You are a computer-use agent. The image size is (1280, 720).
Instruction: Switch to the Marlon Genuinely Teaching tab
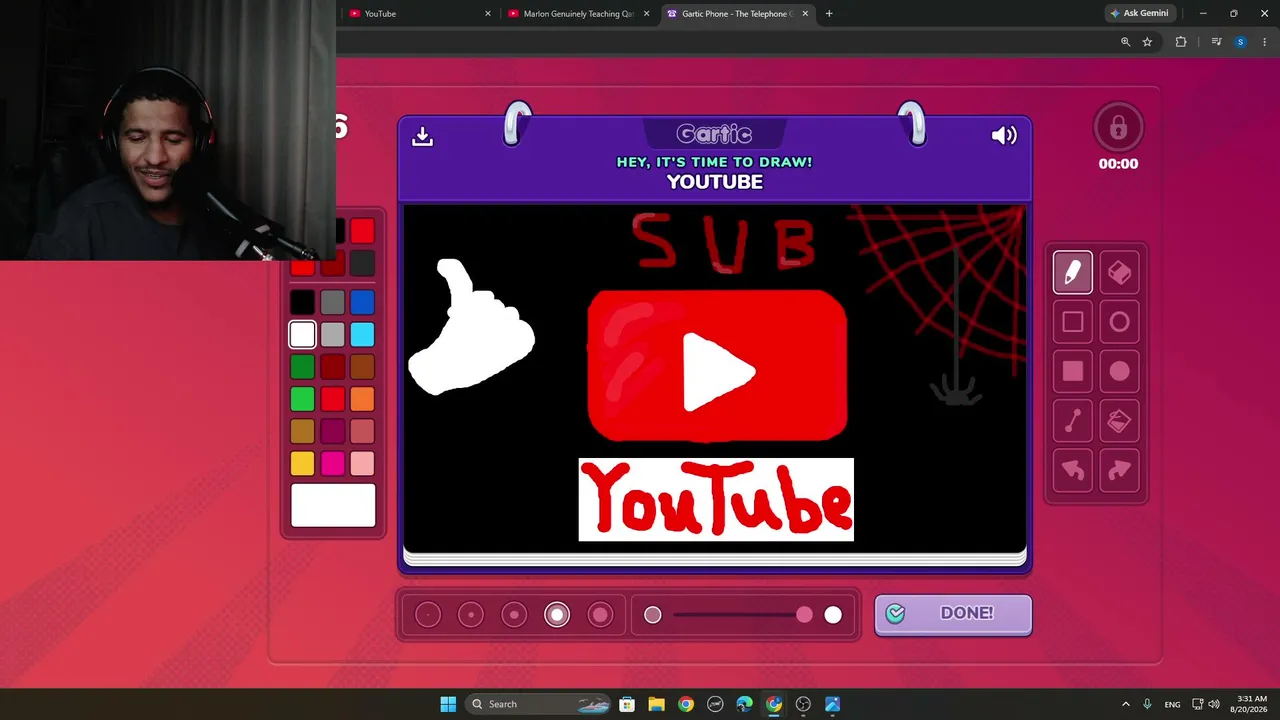pos(580,14)
